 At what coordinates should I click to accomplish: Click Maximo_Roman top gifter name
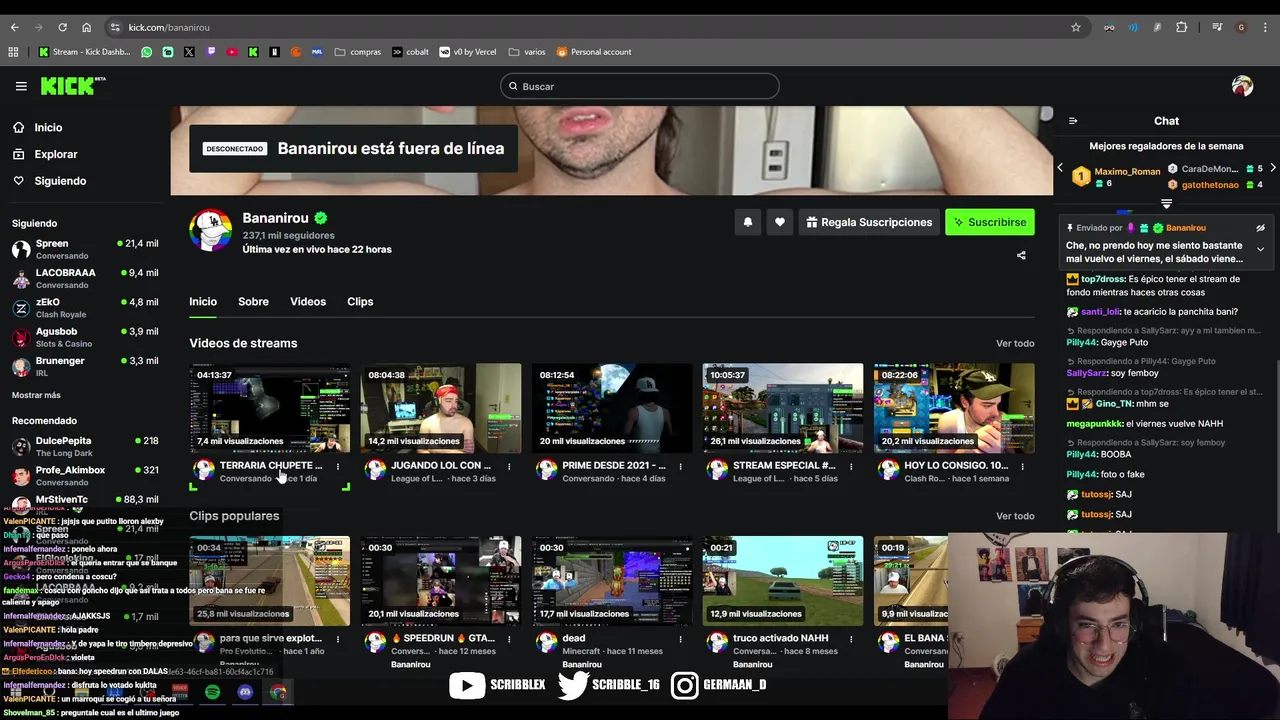(1127, 172)
